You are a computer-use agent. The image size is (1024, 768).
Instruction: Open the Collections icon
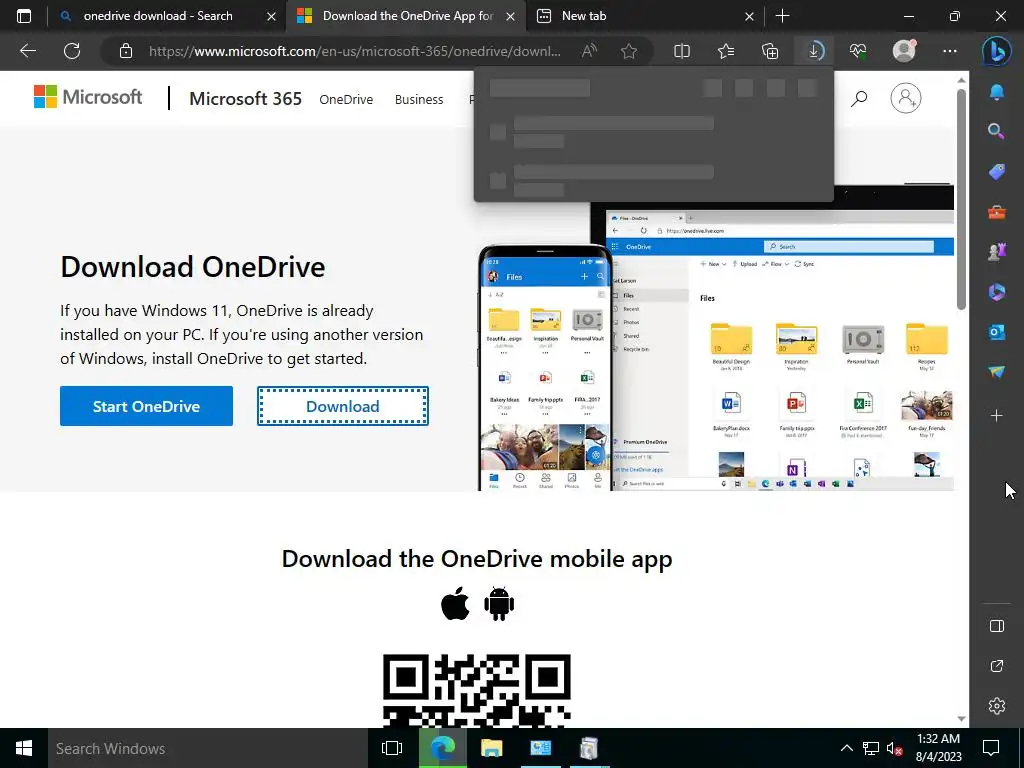[770, 51]
